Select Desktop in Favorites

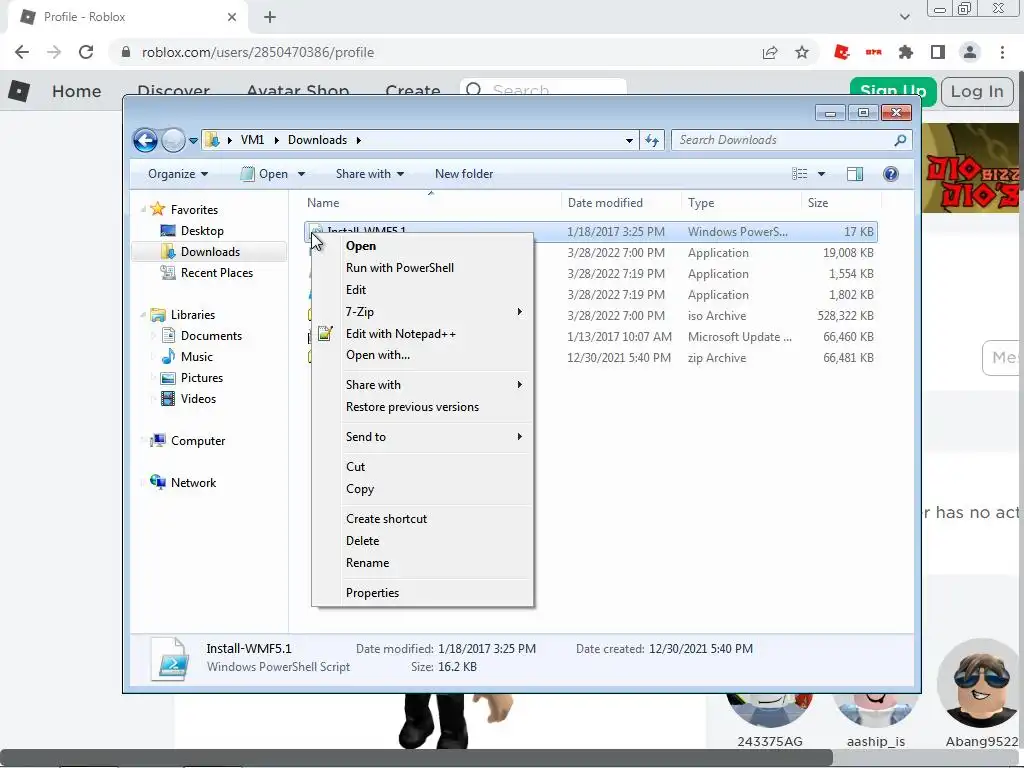tap(202, 231)
